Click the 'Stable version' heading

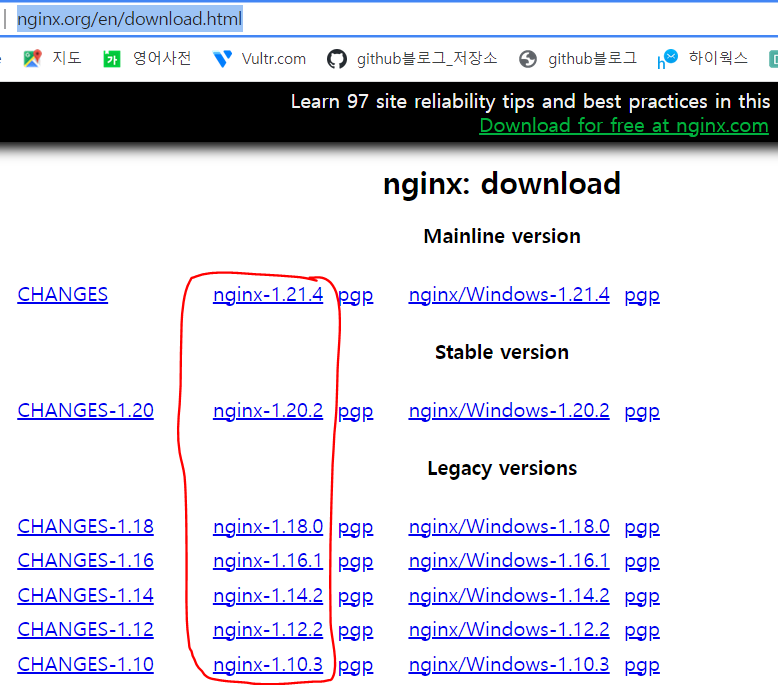click(x=502, y=352)
